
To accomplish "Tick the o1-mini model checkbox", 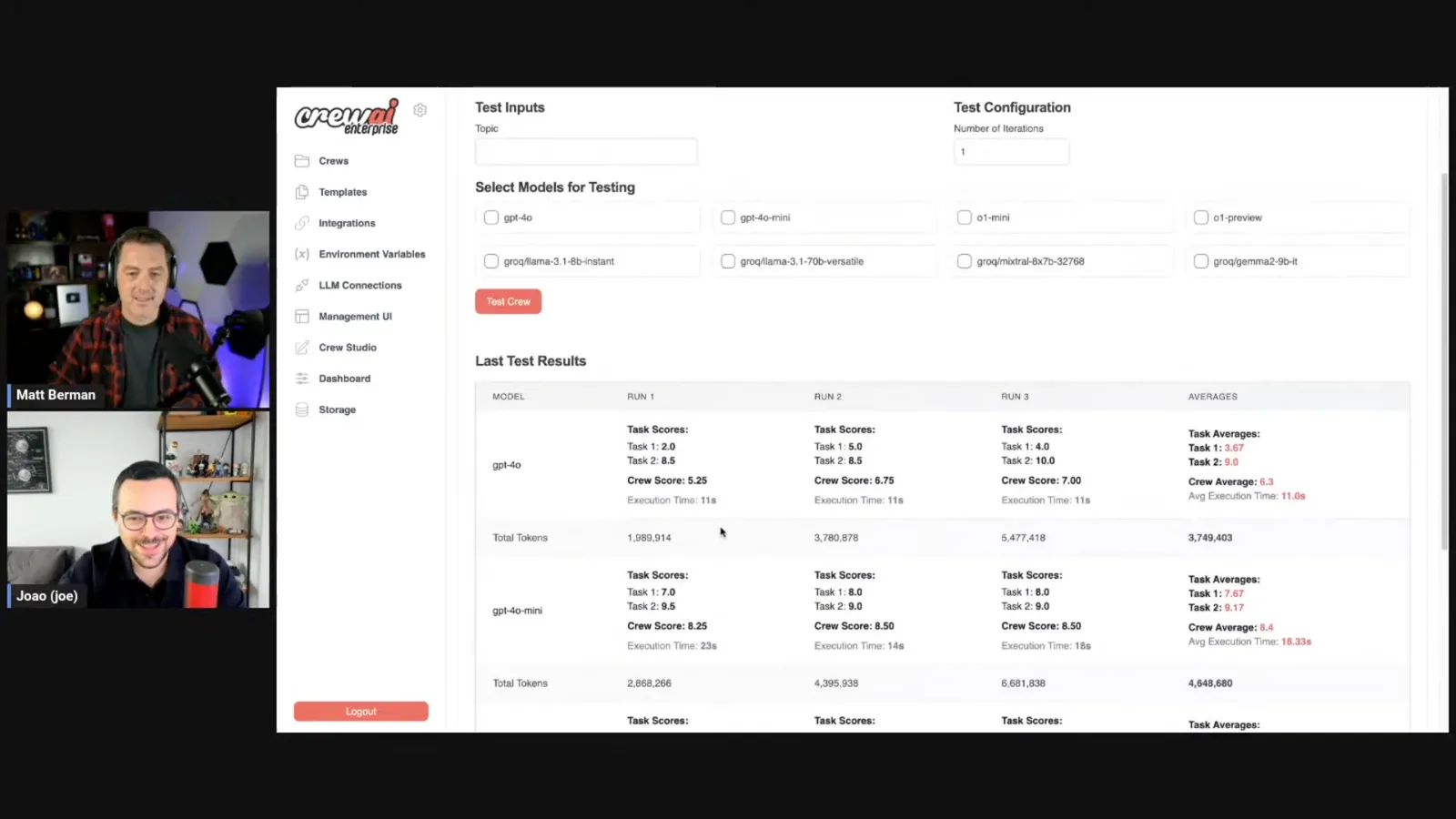I will (965, 217).
